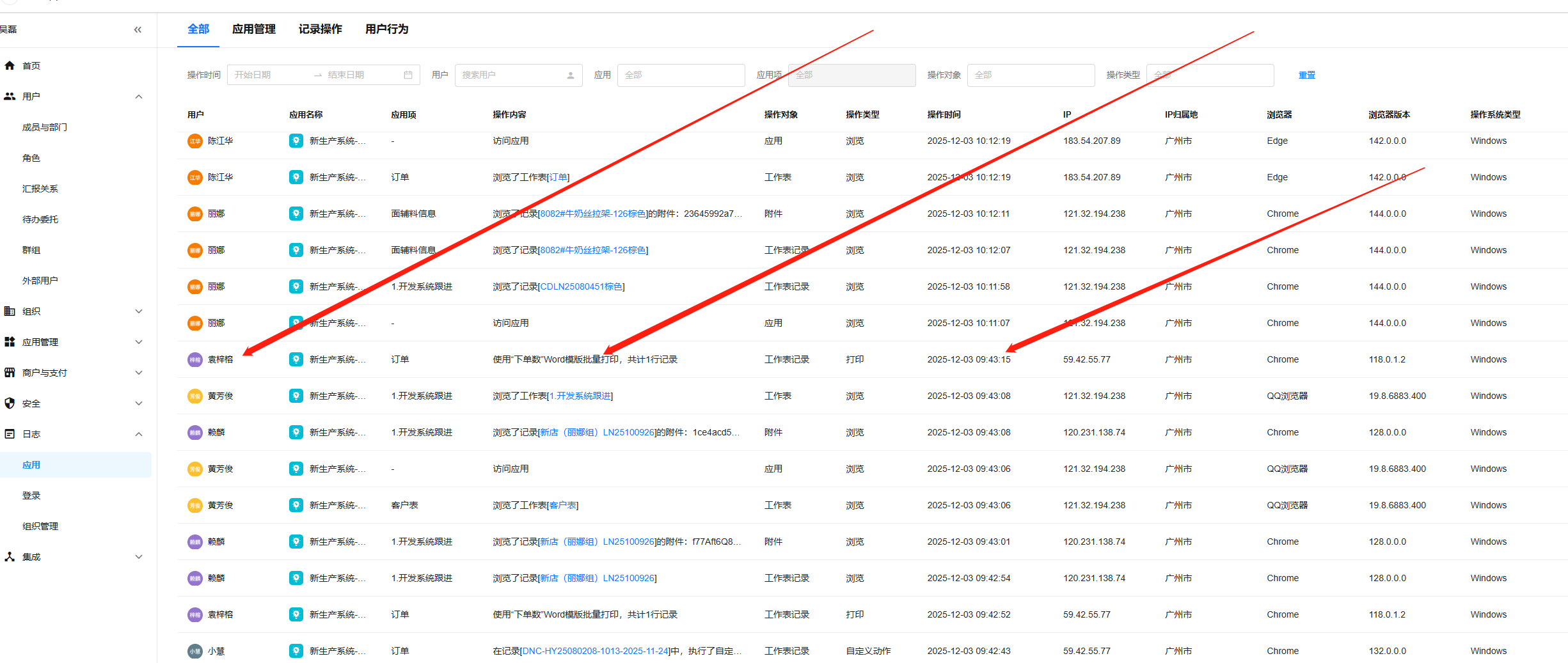Click the 开始日期 start date input
This screenshot has height=663, width=1568.
click(x=270, y=75)
